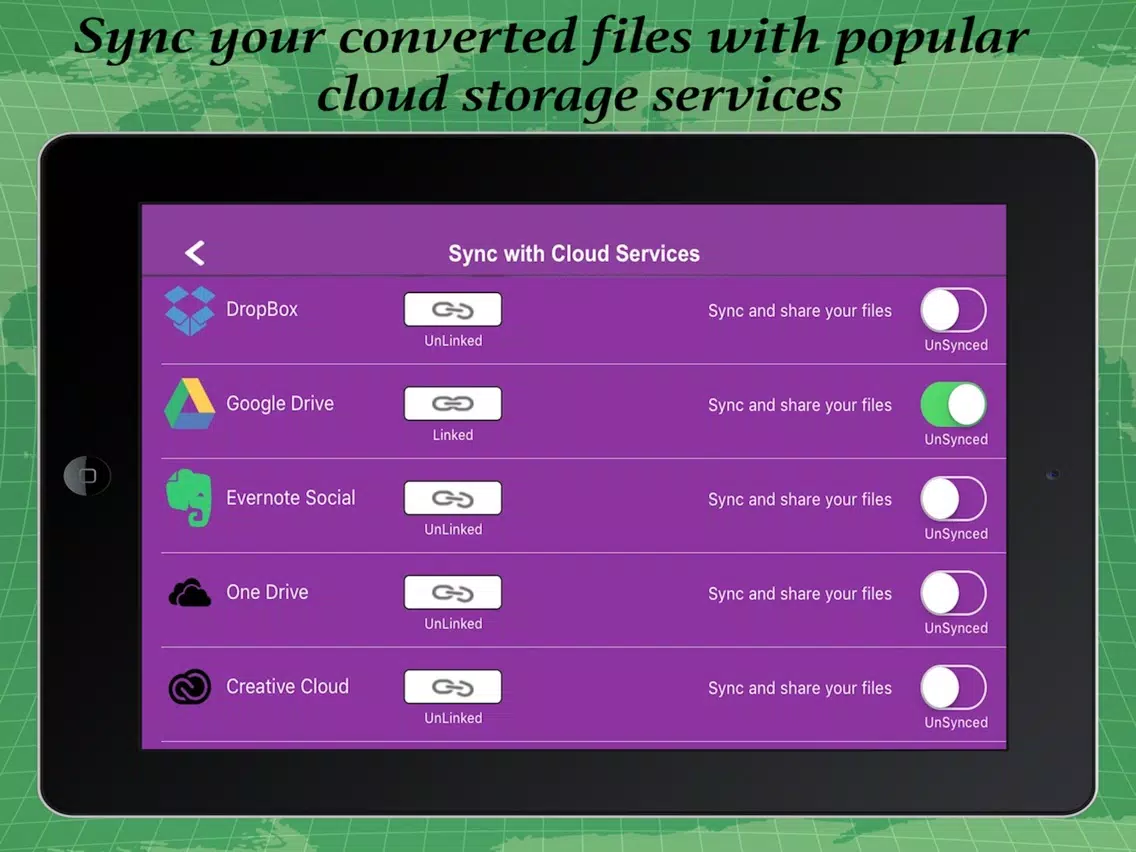Click UnSynced label under Google Drive toggle

coord(956,439)
